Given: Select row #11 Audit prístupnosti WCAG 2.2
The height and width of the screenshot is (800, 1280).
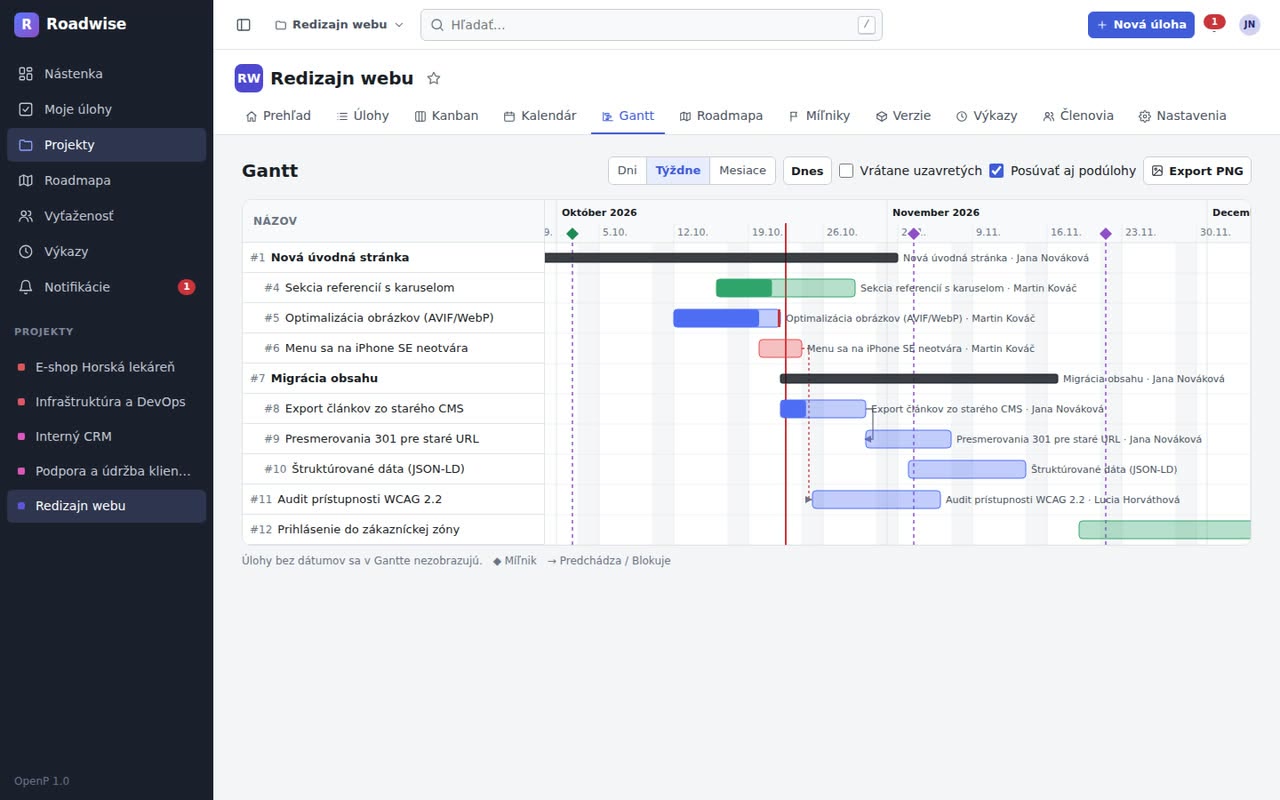Looking at the screenshot, I should [394, 499].
